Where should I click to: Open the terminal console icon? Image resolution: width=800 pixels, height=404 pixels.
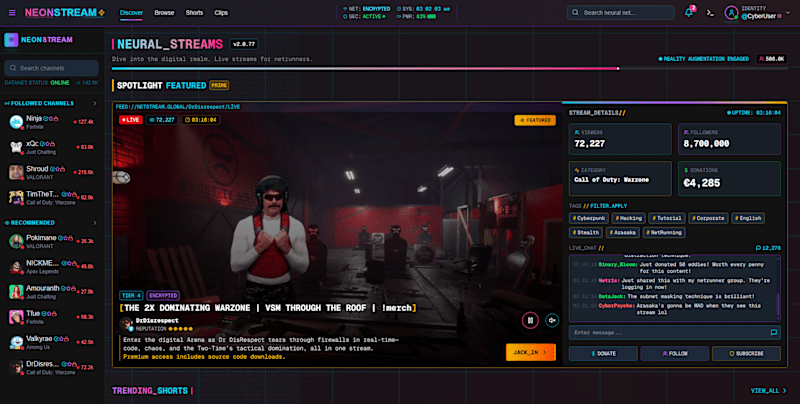click(x=710, y=13)
